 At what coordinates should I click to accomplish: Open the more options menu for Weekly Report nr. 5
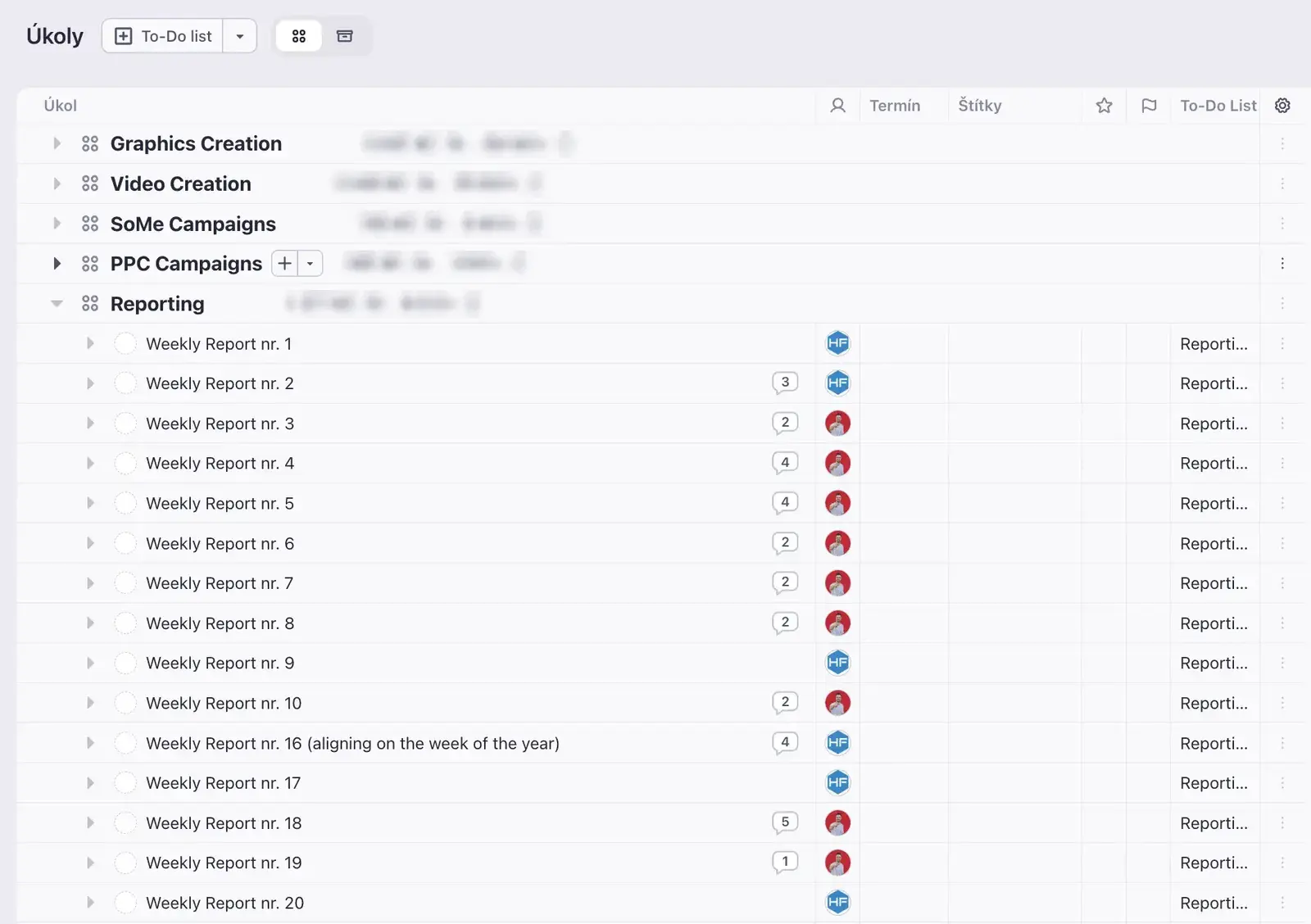1282,503
